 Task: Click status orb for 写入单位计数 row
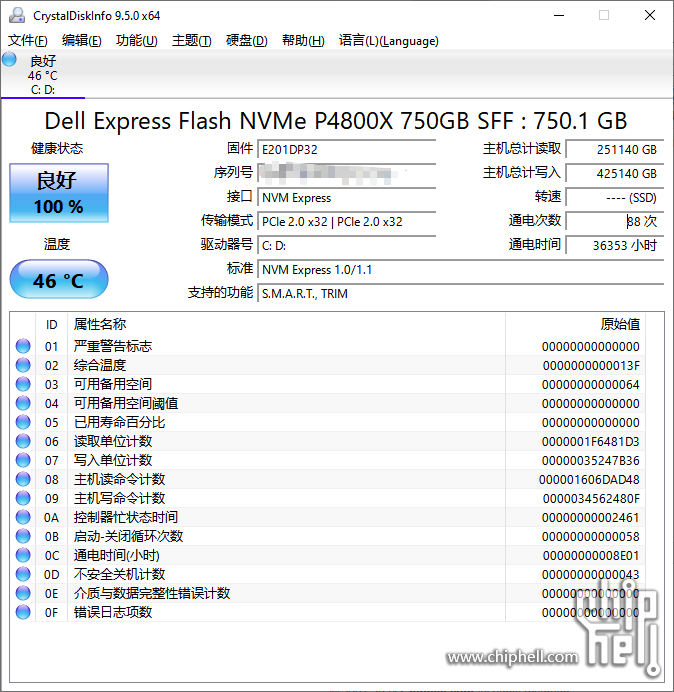pos(23,460)
